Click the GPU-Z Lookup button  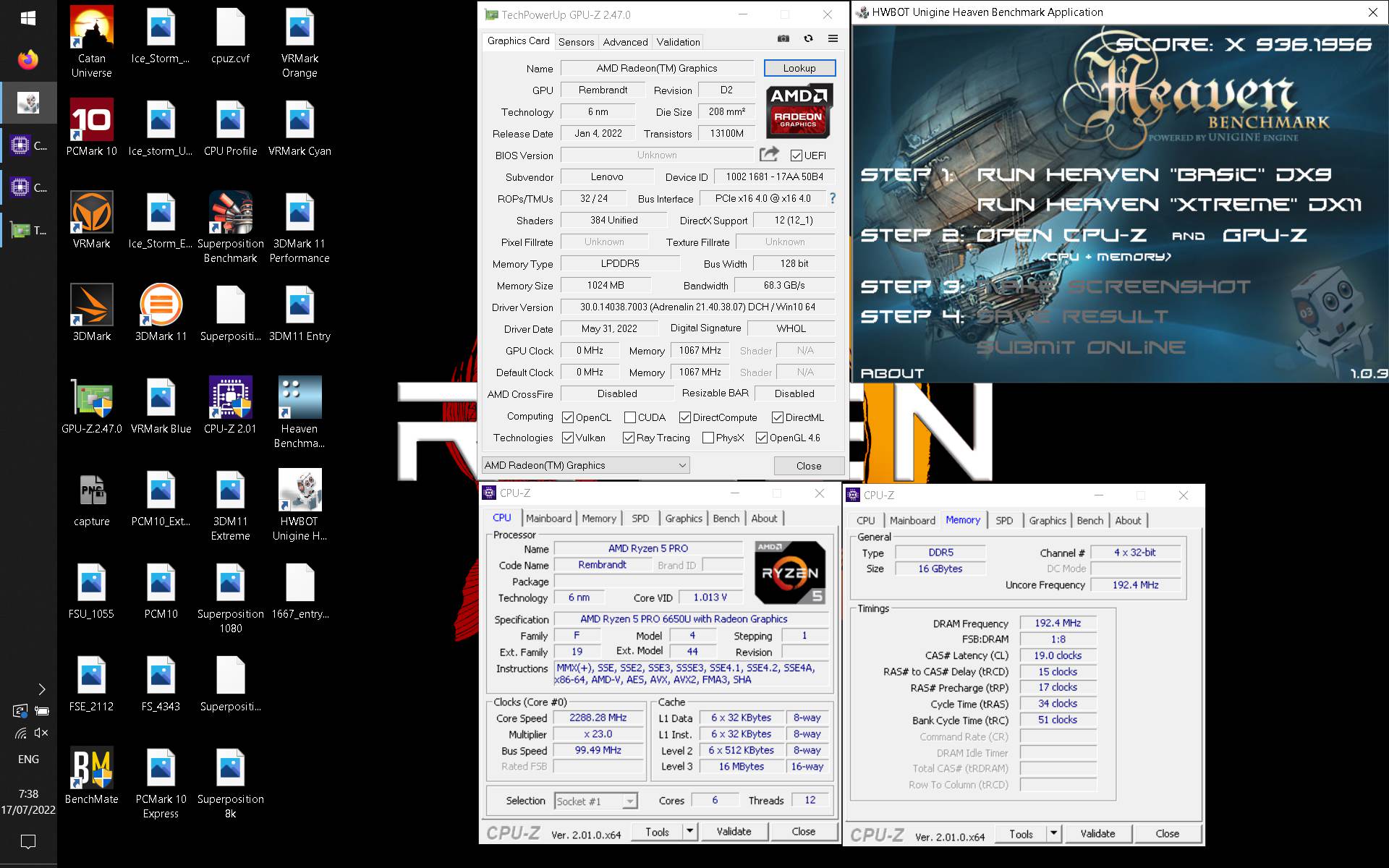(x=799, y=68)
